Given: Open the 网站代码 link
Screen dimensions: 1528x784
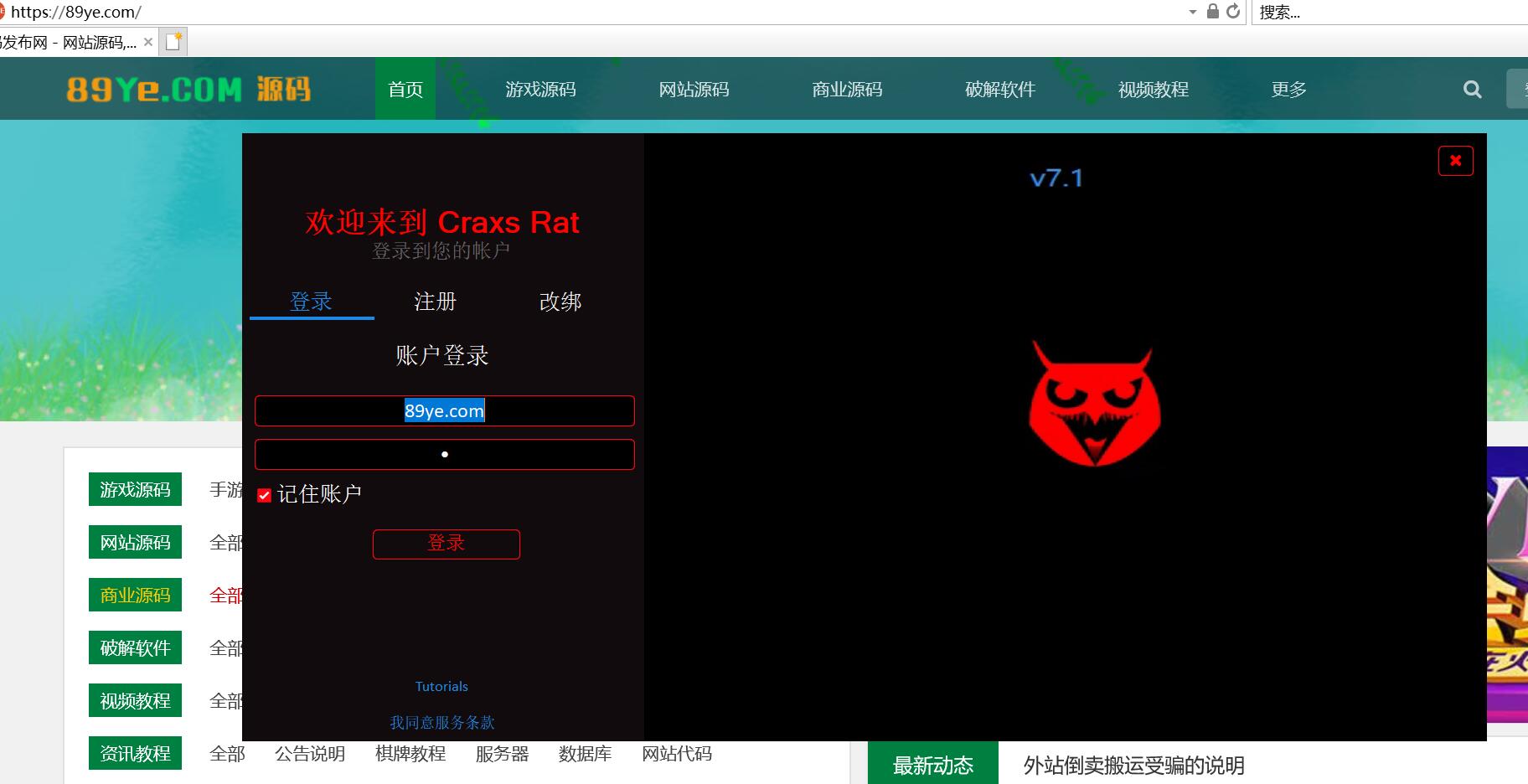Looking at the screenshot, I should pyautogui.click(x=677, y=754).
